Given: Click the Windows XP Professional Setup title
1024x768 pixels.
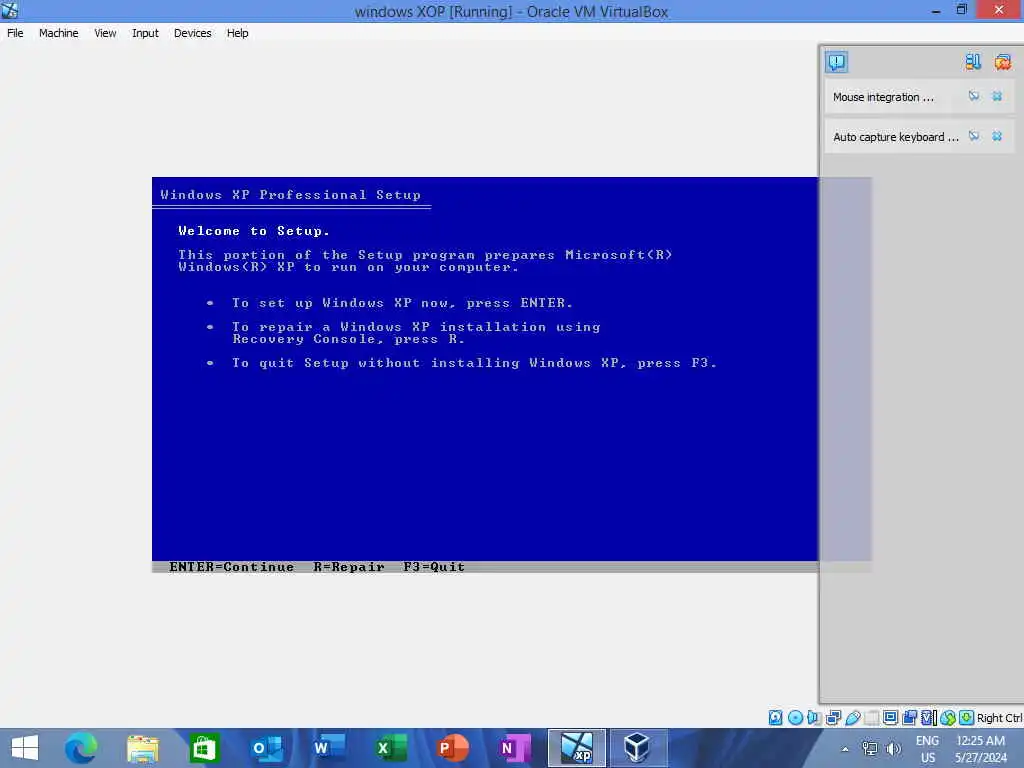Looking at the screenshot, I should click(x=291, y=195).
